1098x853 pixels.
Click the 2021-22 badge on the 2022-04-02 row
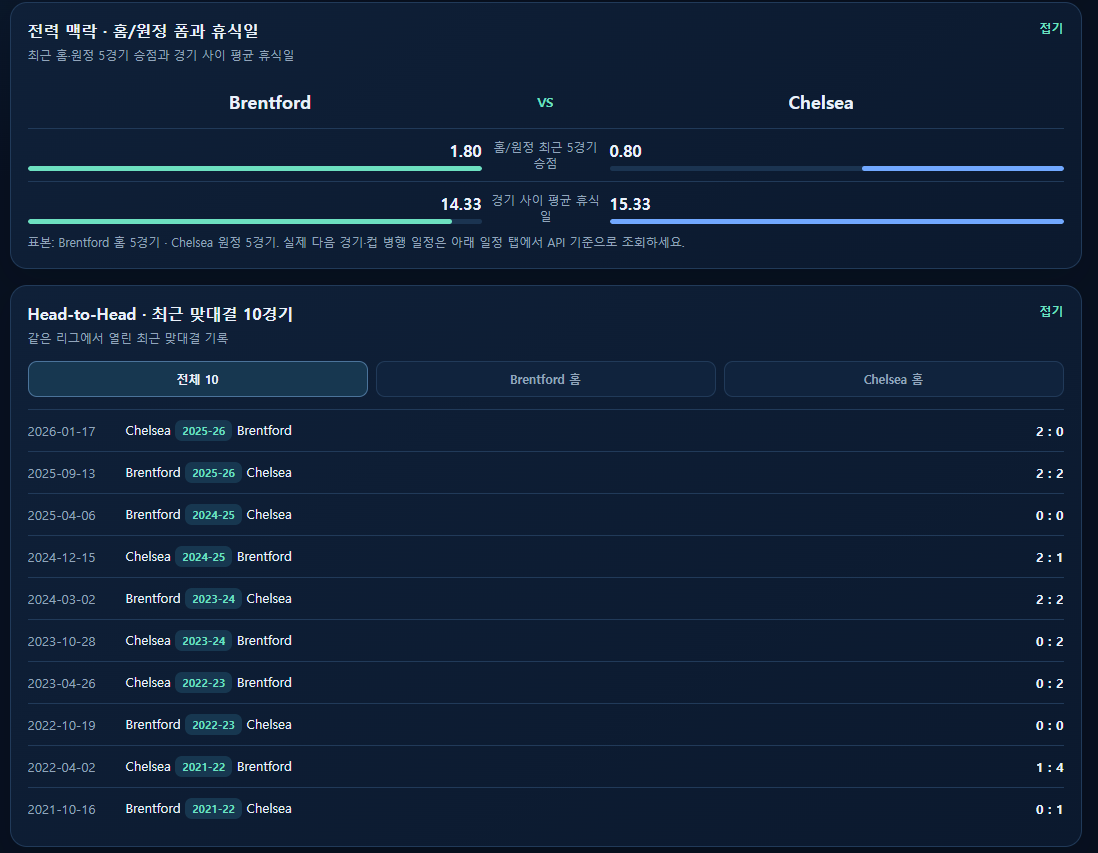(x=204, y=767)
